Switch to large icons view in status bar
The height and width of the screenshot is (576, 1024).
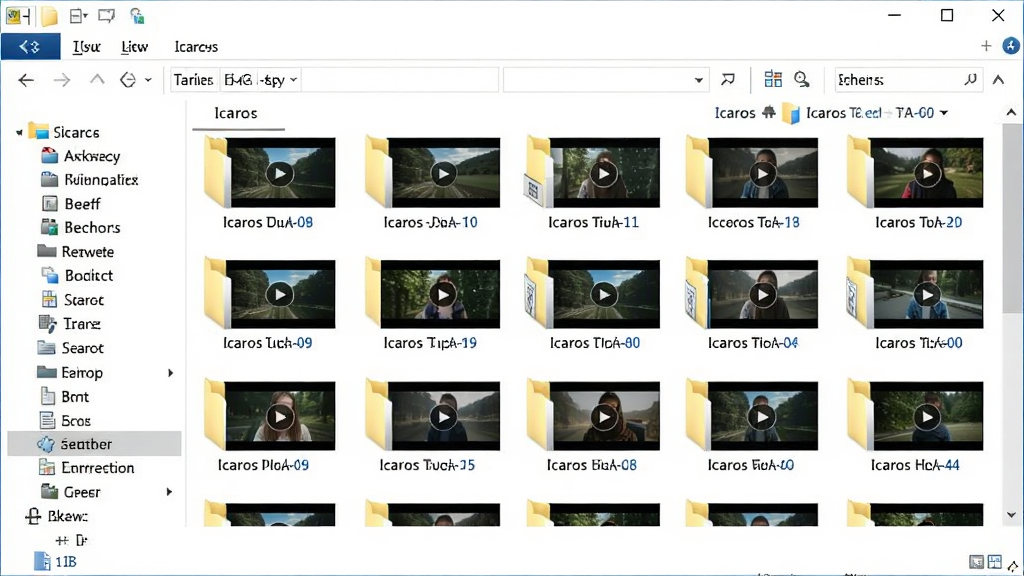995,562
